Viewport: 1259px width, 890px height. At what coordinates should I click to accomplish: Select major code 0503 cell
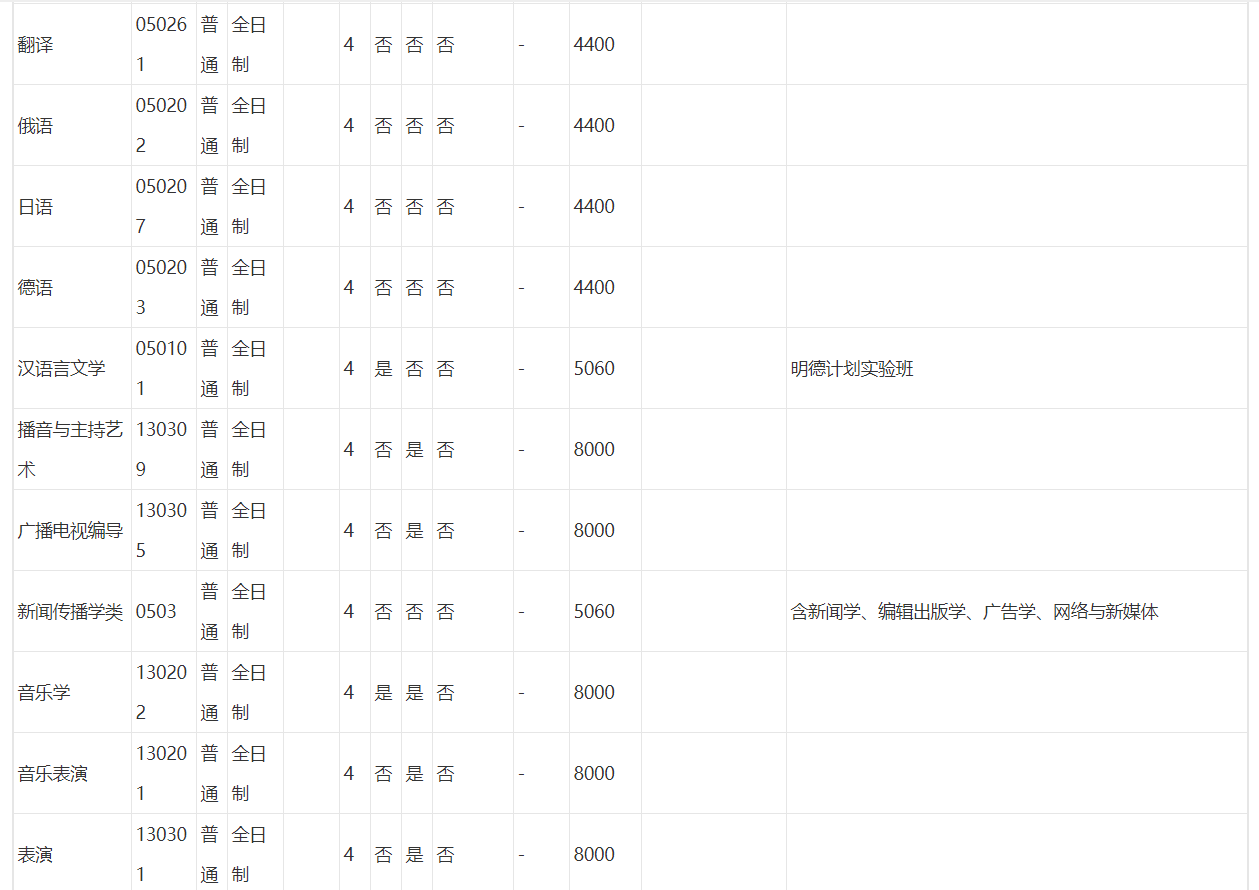(x=156, y=612)
